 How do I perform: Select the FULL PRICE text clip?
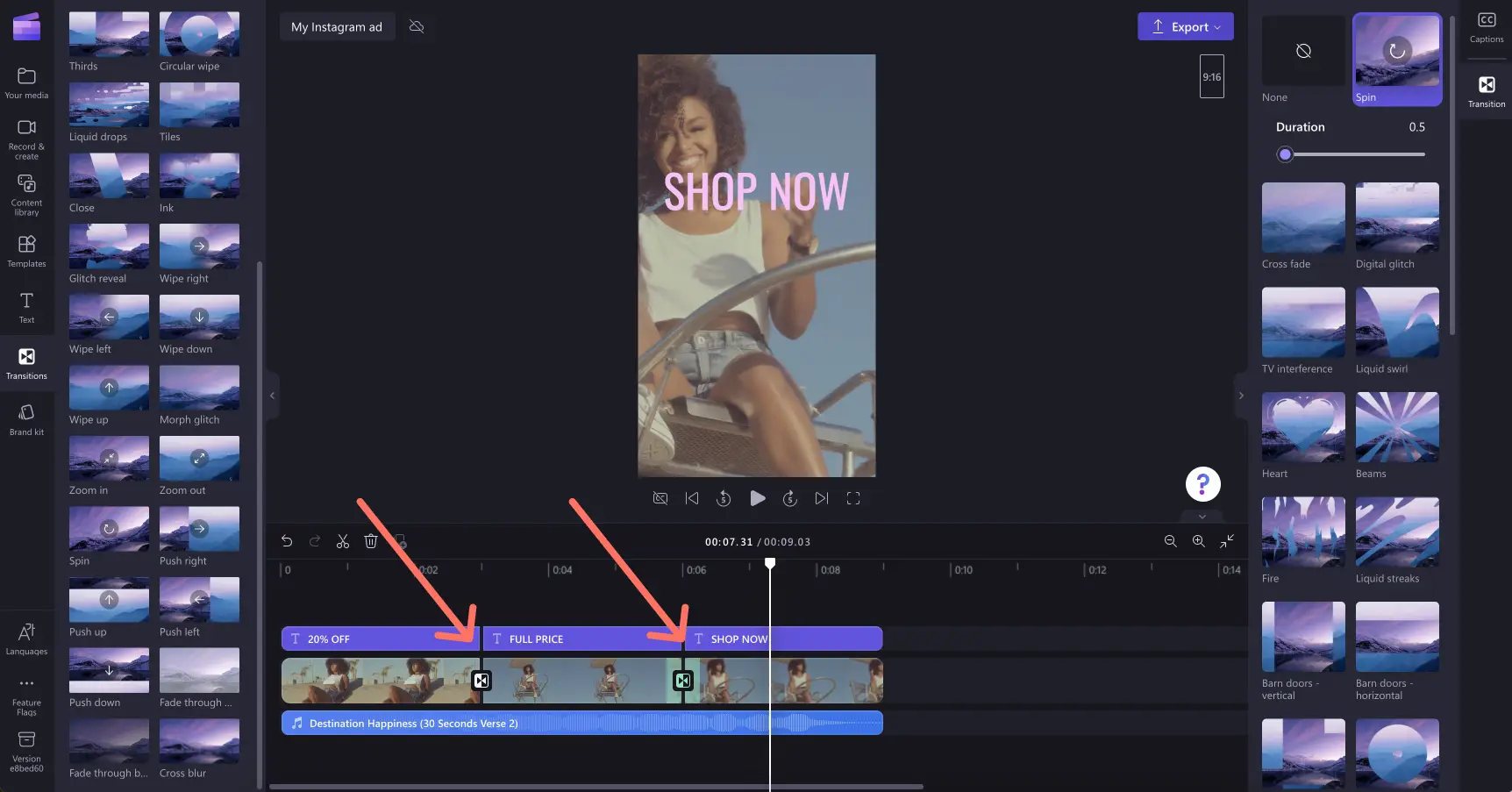582,639
